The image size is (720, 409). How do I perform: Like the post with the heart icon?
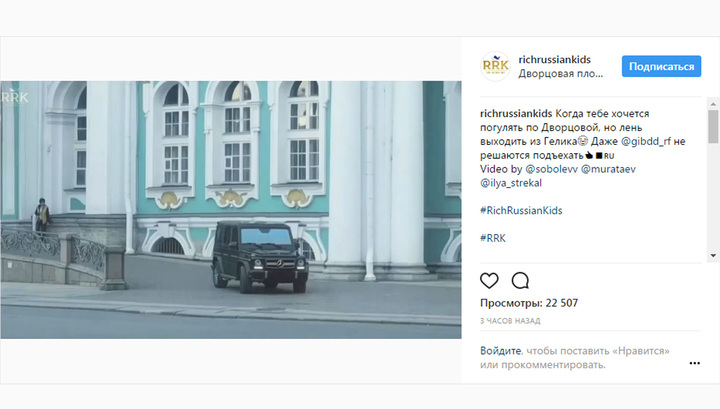coord(489,280)
